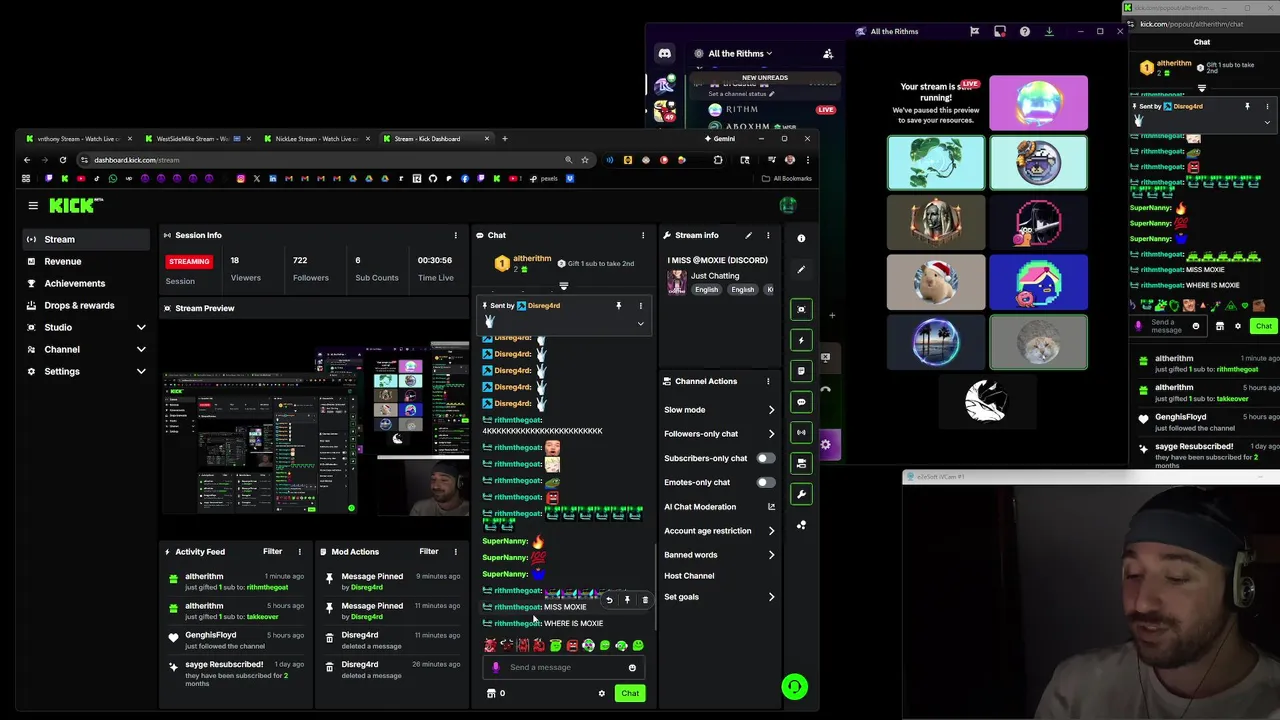
Task: Reload the dashboard page
Action: [63, 160]
